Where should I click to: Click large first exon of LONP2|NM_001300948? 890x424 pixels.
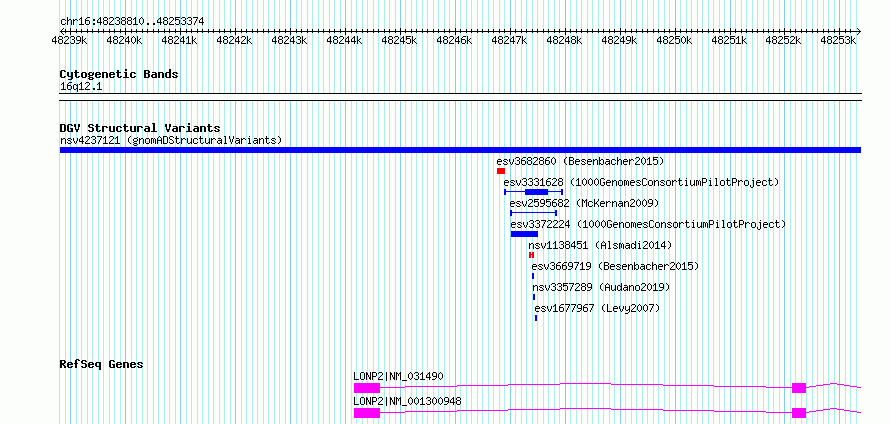pyautogui.click(x=367, y=413)
